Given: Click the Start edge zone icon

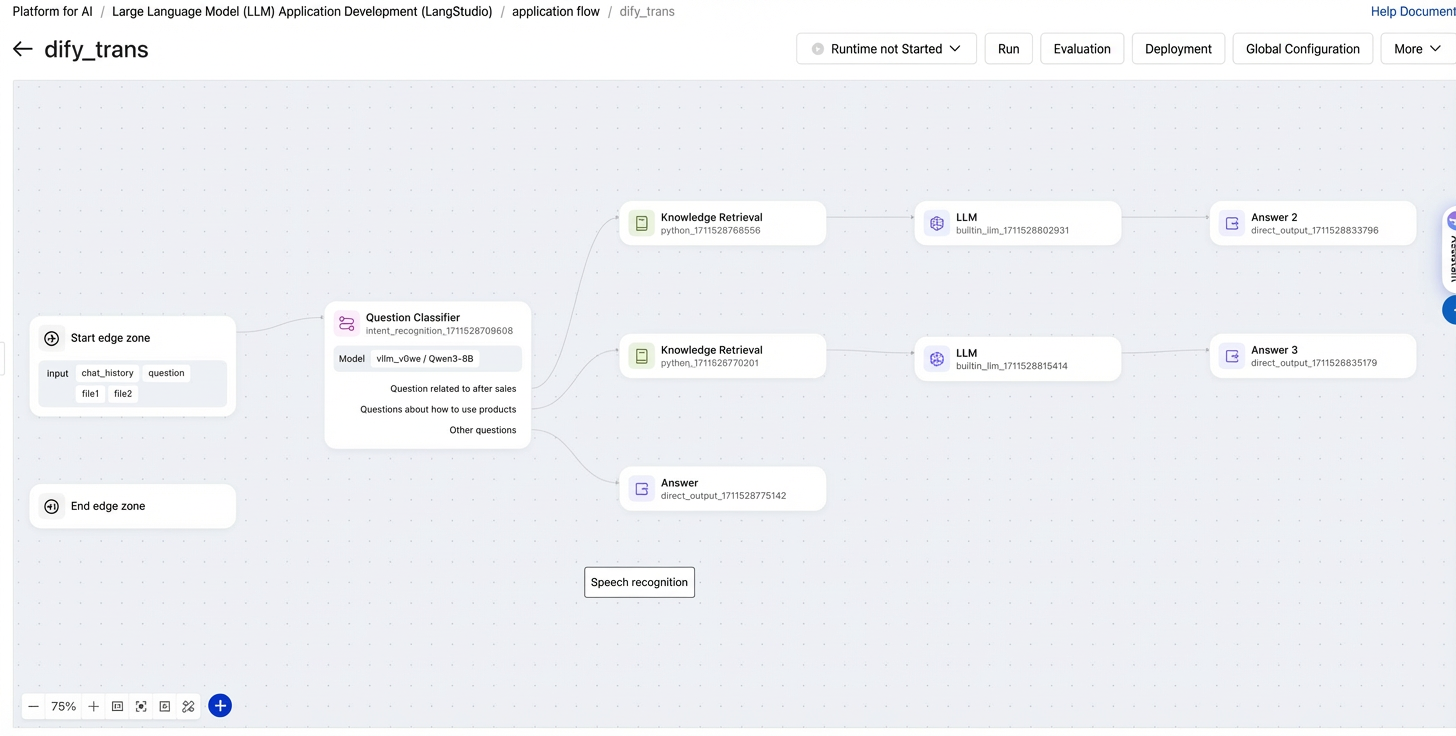Looking at the screenshot, I should point(52,338).
